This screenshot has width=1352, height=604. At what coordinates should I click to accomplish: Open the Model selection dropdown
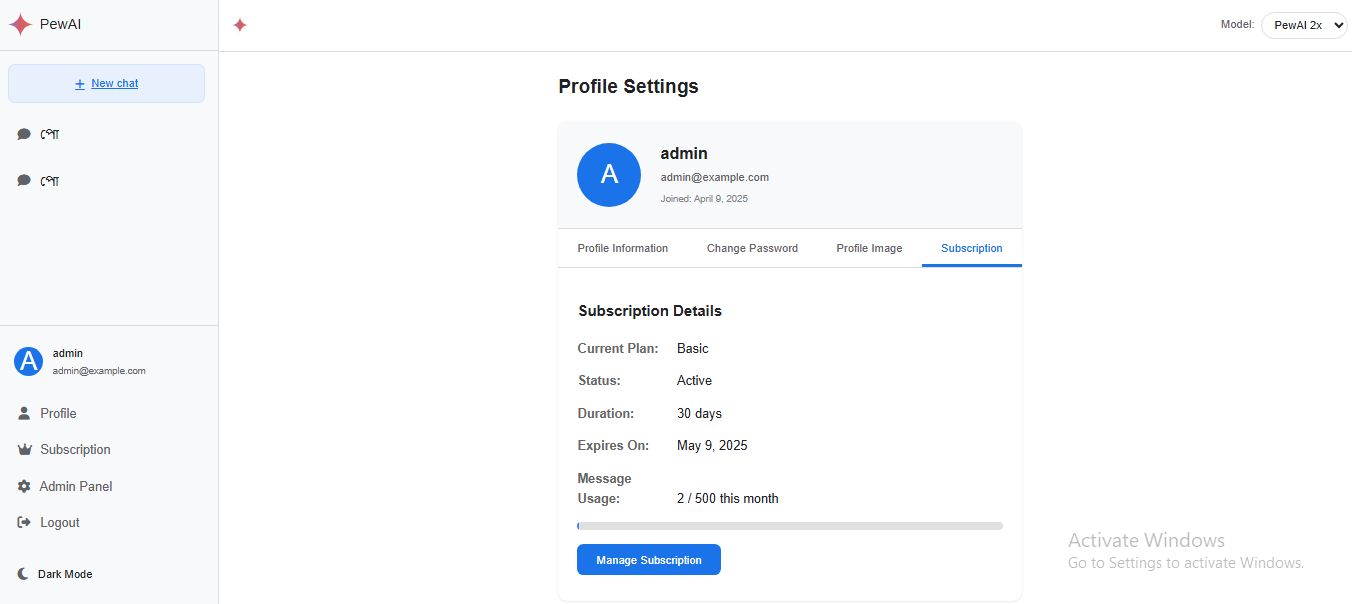coord(1304,25)
